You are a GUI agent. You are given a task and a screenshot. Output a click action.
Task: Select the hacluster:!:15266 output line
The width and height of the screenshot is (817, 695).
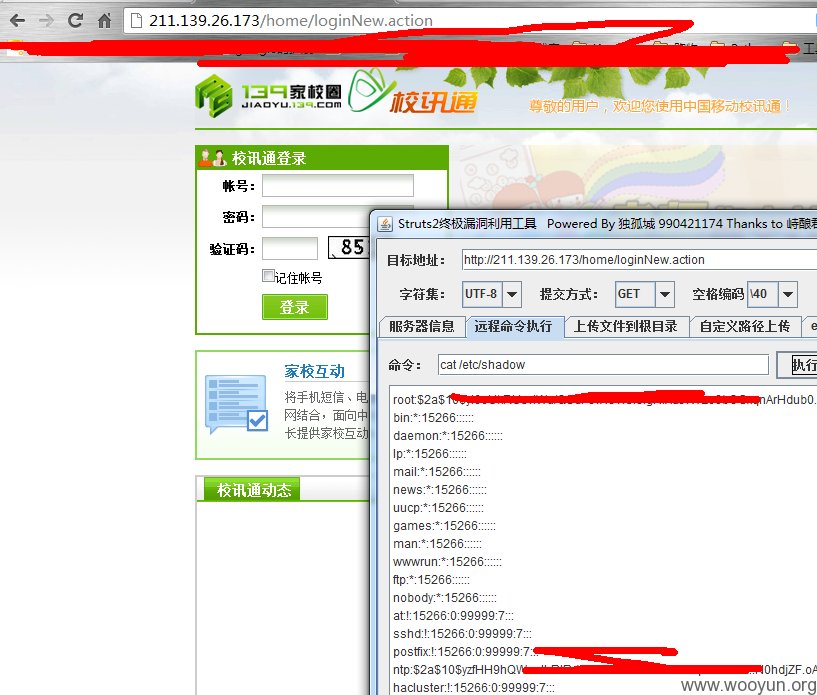(x=474, y=688)
